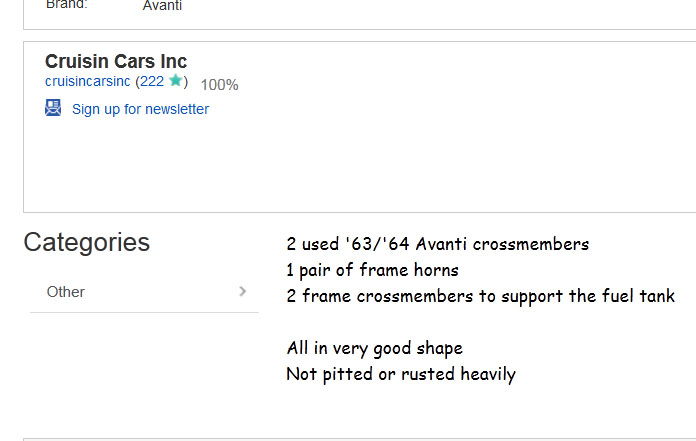View the 222 feedback score
This screenshot has width=696, height=441.
[x=152, y=82]
